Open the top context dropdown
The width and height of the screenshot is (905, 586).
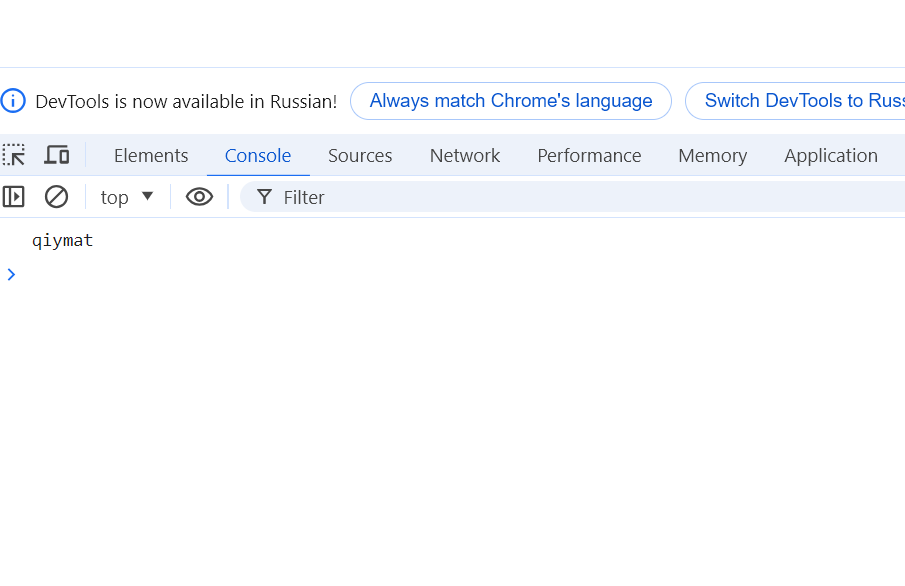[x=127, y=197]
